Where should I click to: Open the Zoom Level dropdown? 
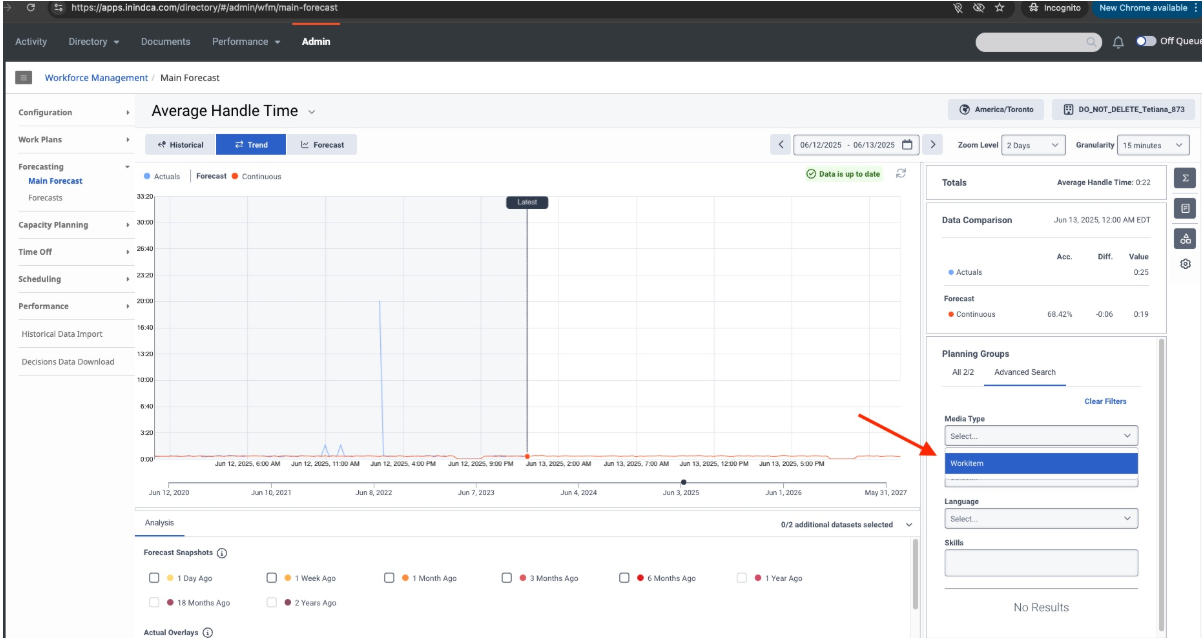[x=1034, y=145]
